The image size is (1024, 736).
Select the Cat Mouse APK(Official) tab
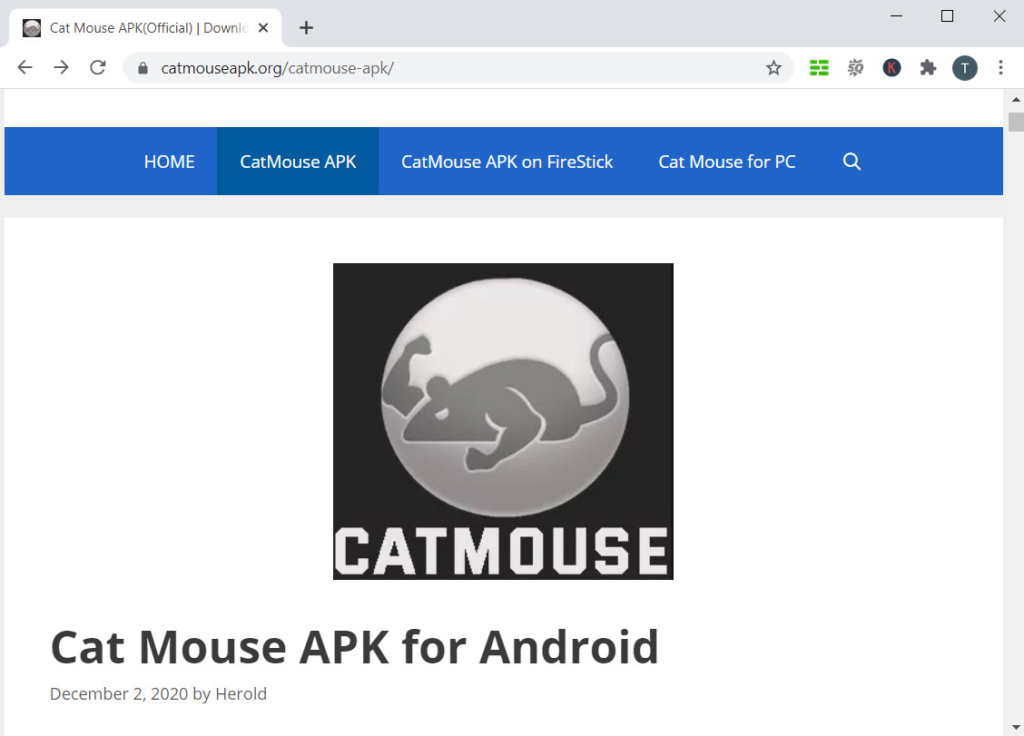click(146, 28)
